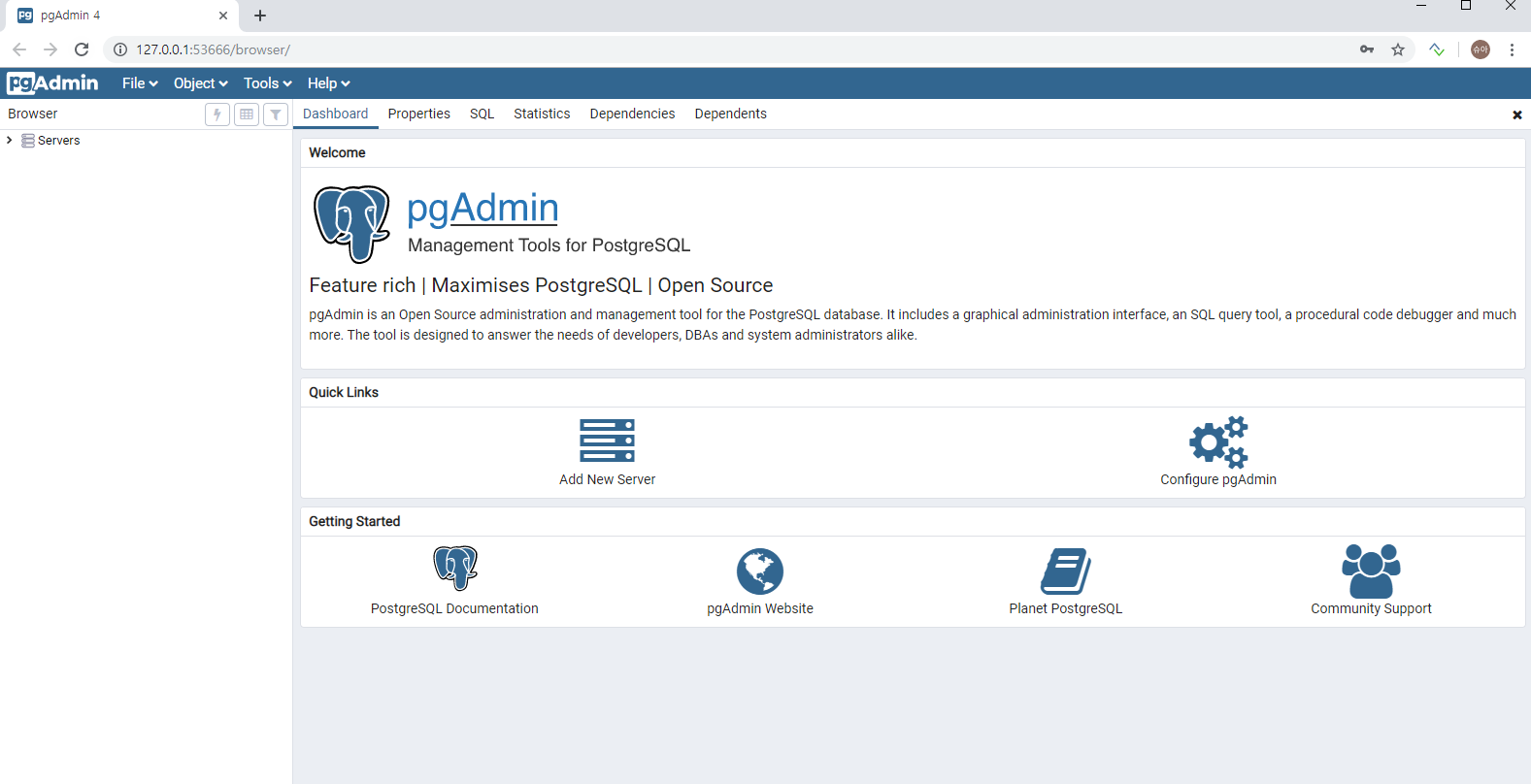Switch to the Properties tab

(x=418, y=114)
